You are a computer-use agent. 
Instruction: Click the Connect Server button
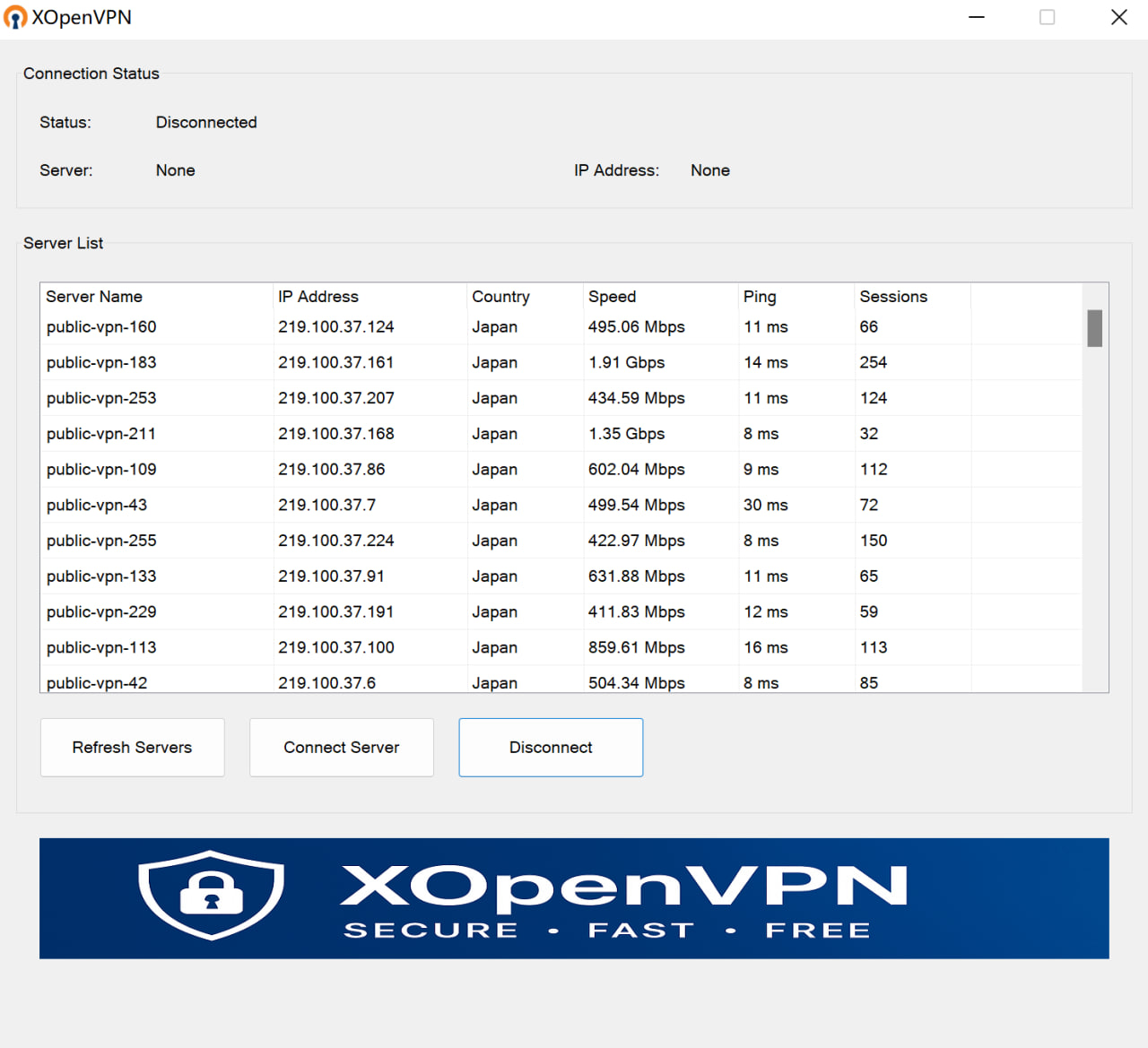tap(341, 747)
